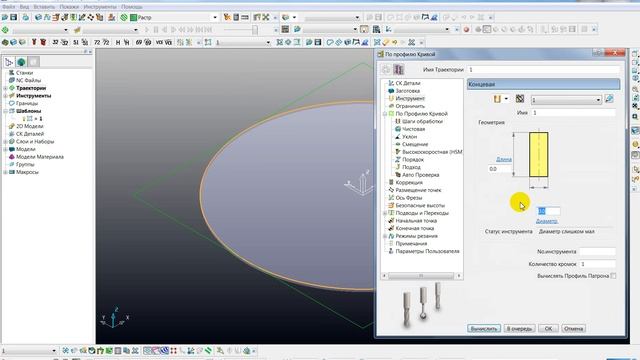Expand Траектории in explorer tree
The width and height of the screenshot is (640, 360).
point(5,88)
